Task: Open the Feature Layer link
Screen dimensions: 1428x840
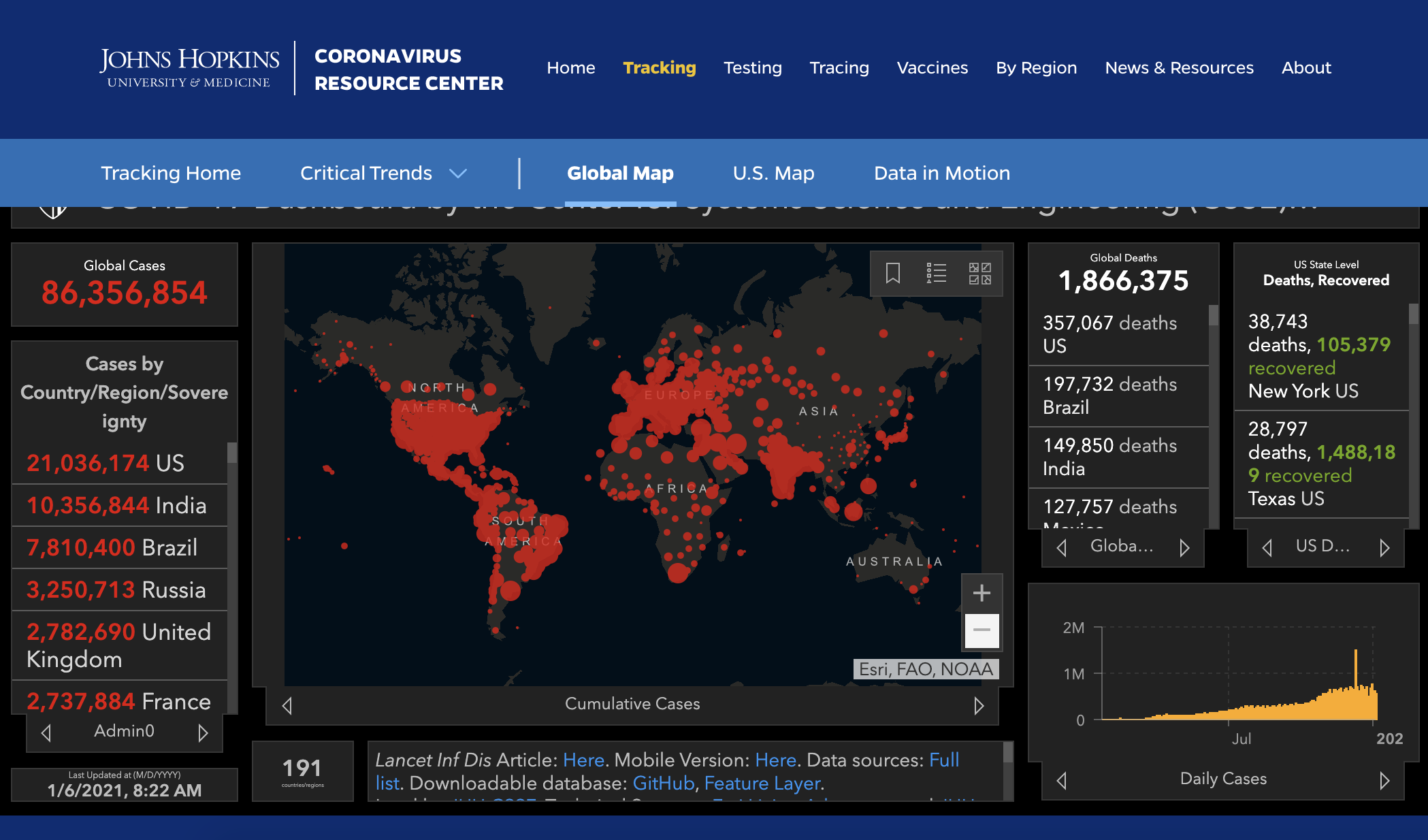Action: point(762,784)
